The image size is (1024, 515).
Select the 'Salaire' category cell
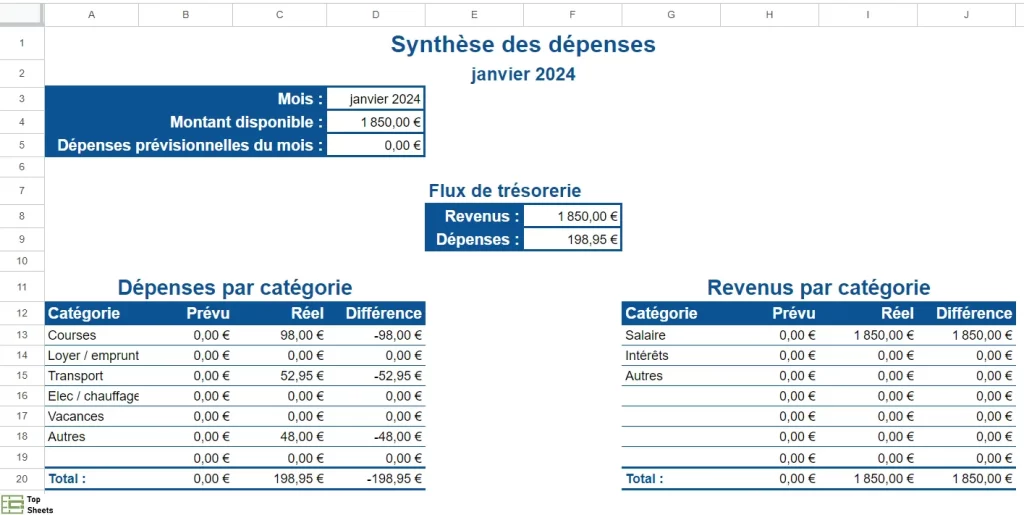(x=671, y=335)
